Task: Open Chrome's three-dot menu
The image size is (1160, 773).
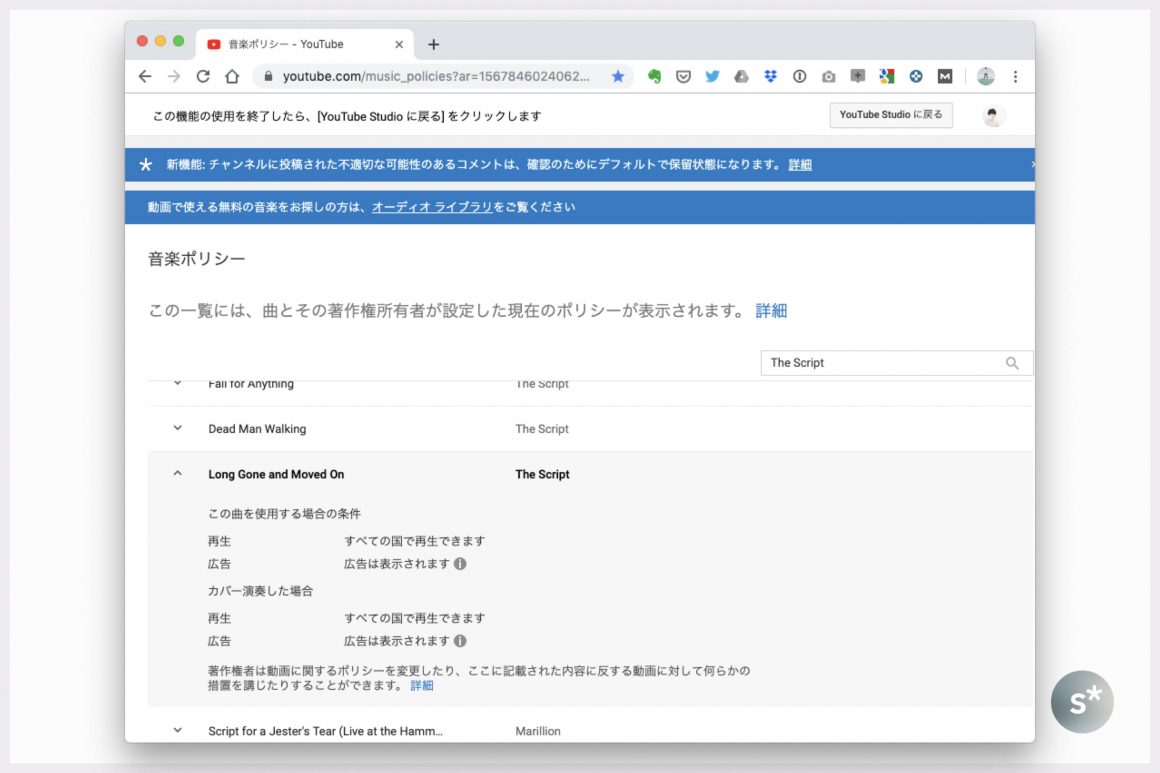Action: (x=1015, y=76)
